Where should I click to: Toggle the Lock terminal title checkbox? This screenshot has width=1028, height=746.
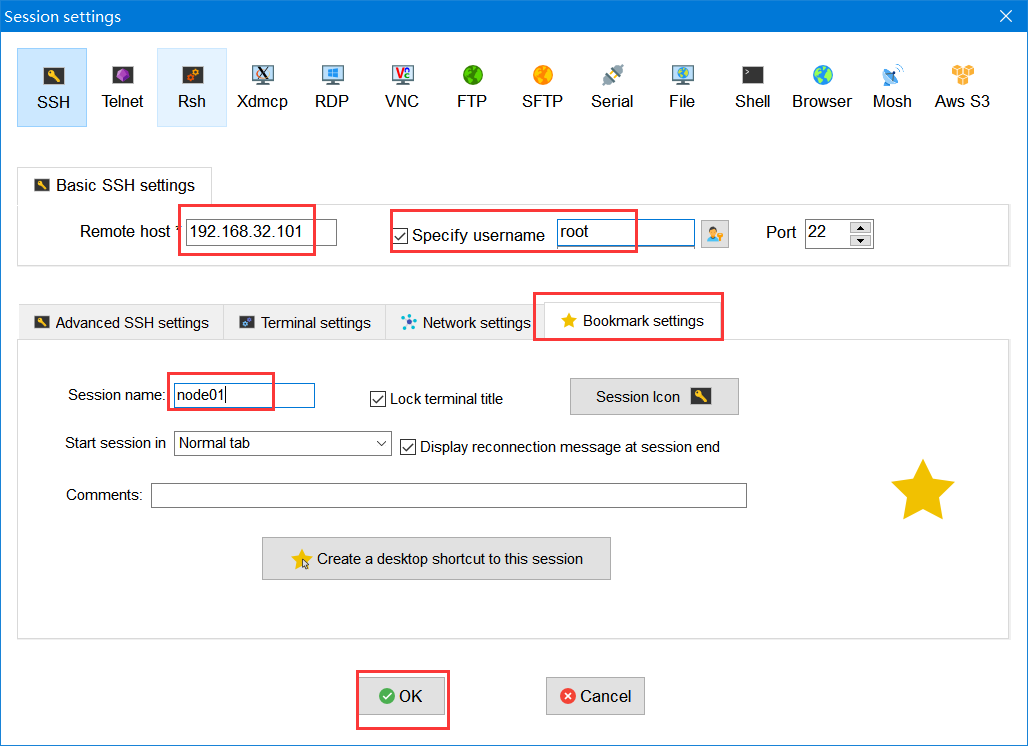click(x=378, y=399)
